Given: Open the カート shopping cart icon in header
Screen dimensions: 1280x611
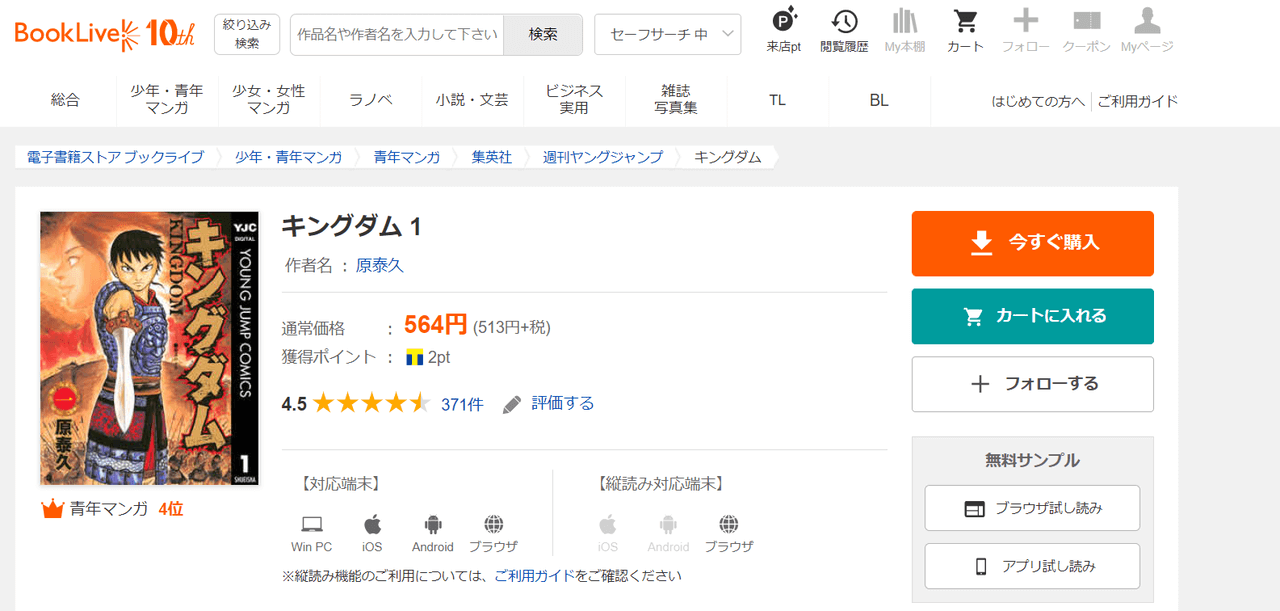Looking at the screenshot, I should tap(965, 22).
